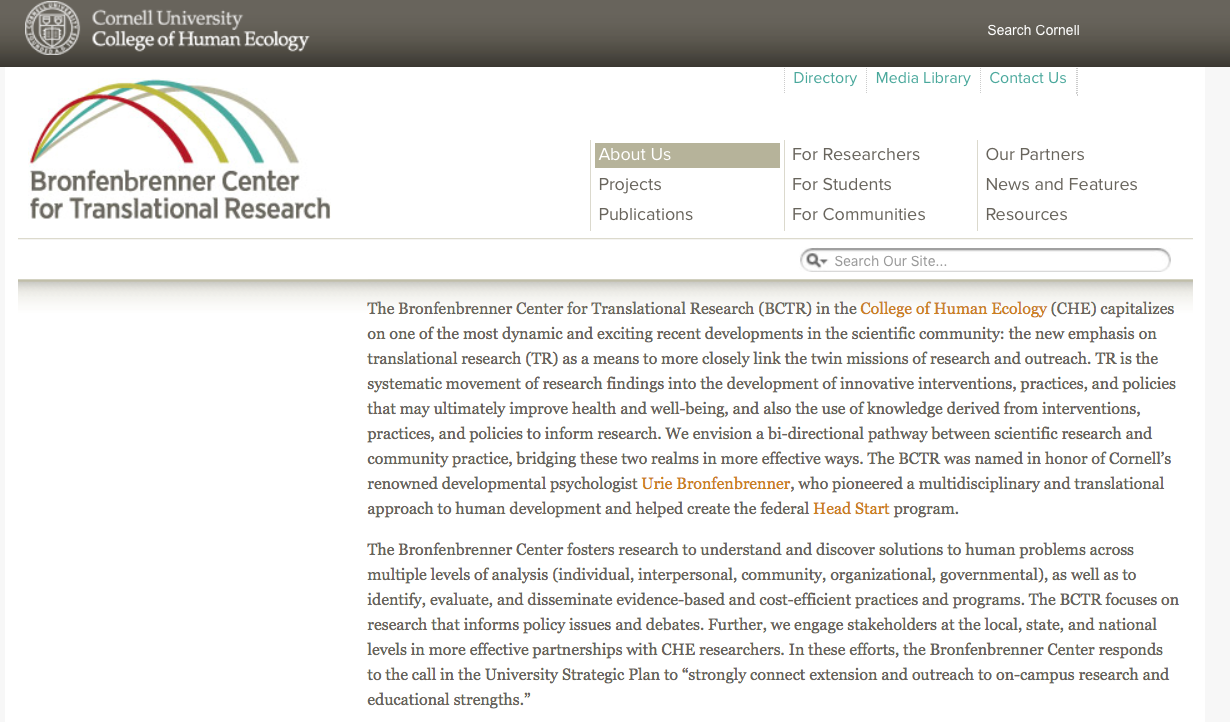Open the Directory link
1230x722 pixels.
[x=824, y=78]
